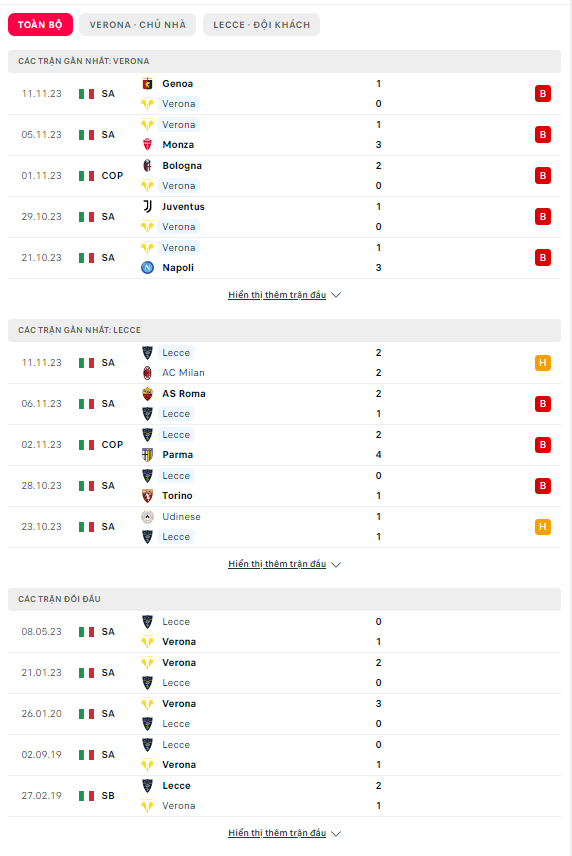
Task: Open the Lecce vs Verona 08.05.23 match
Action: [x=284, y=632]
